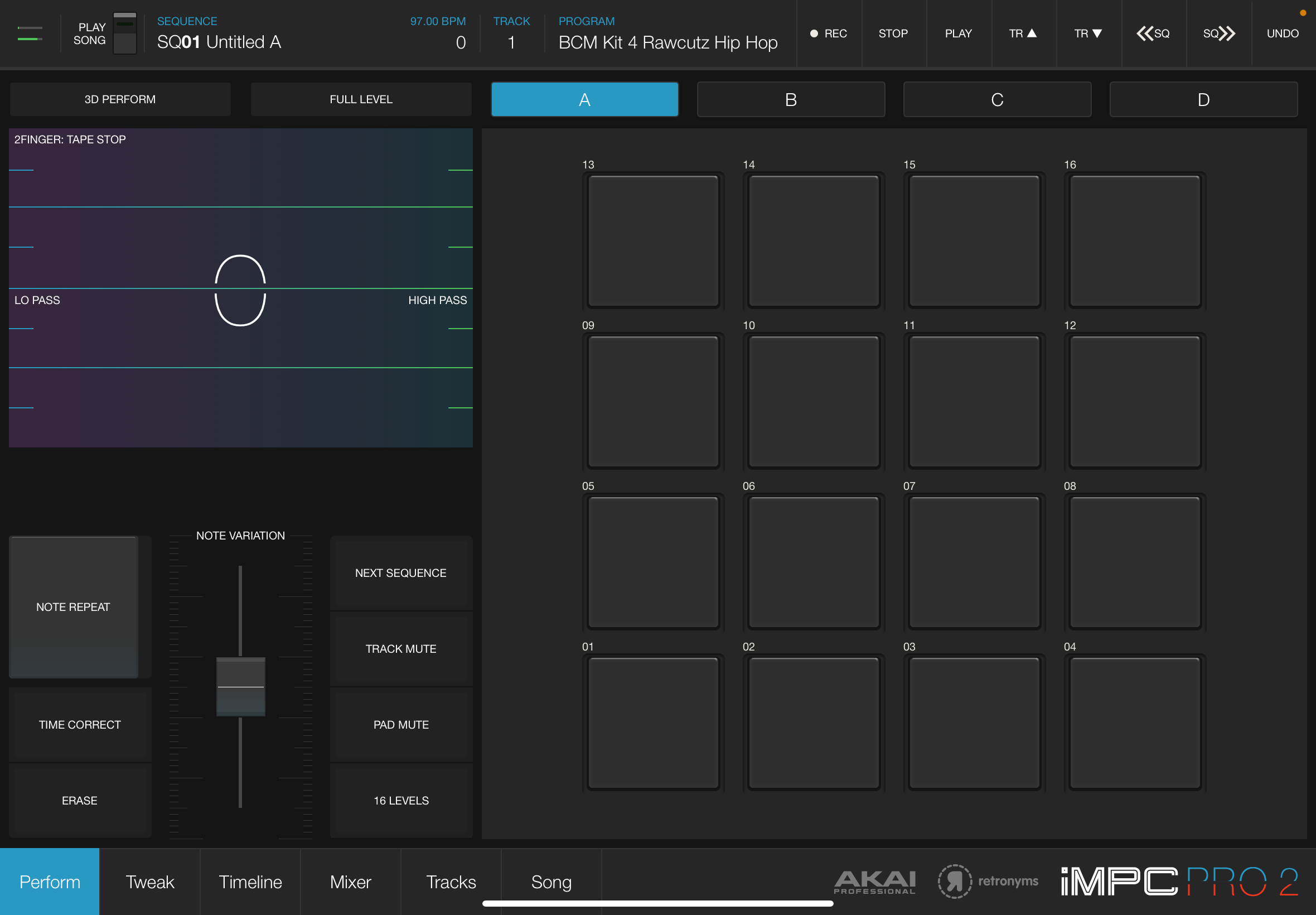This screenshot has height=915, width=1316.
Task: Click the TR up arrow button
Action: click(1023, 33)
